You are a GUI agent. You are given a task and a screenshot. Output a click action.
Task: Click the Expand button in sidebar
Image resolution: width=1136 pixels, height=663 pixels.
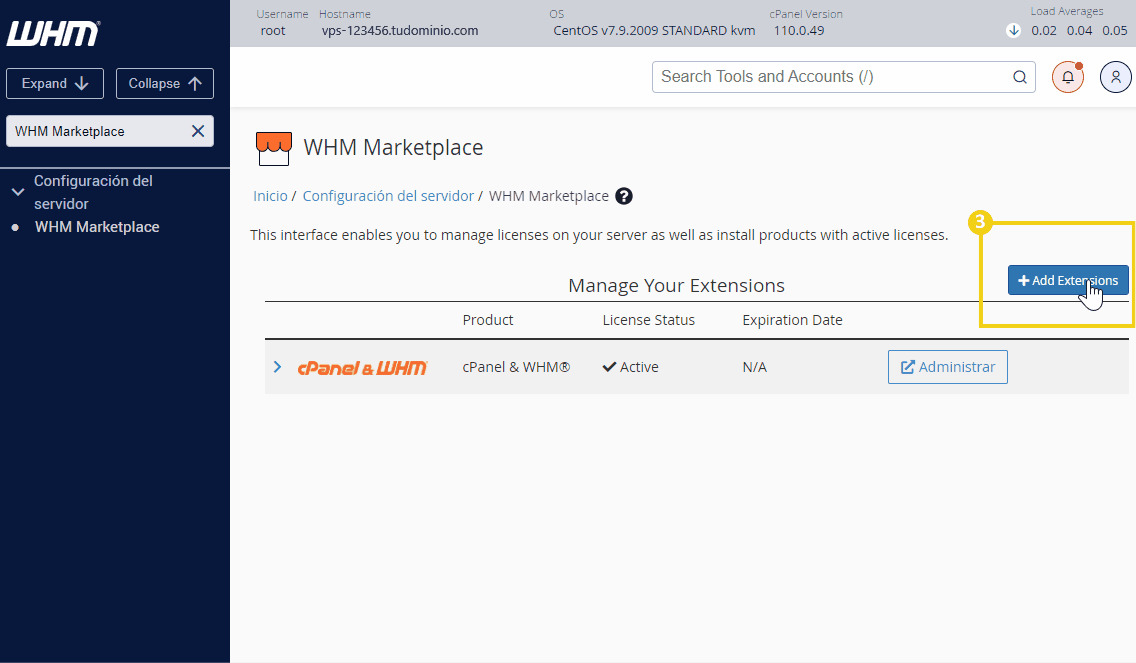tap(55, 83)
